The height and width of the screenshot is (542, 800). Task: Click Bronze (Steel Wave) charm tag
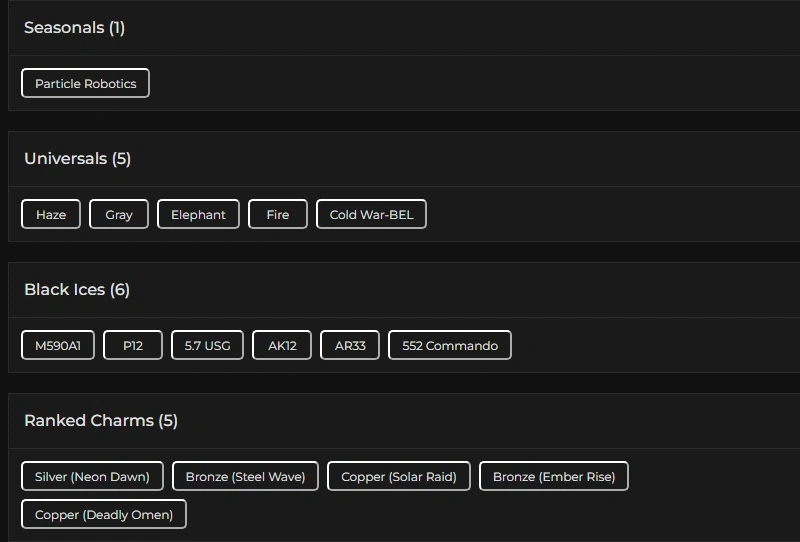245,476
